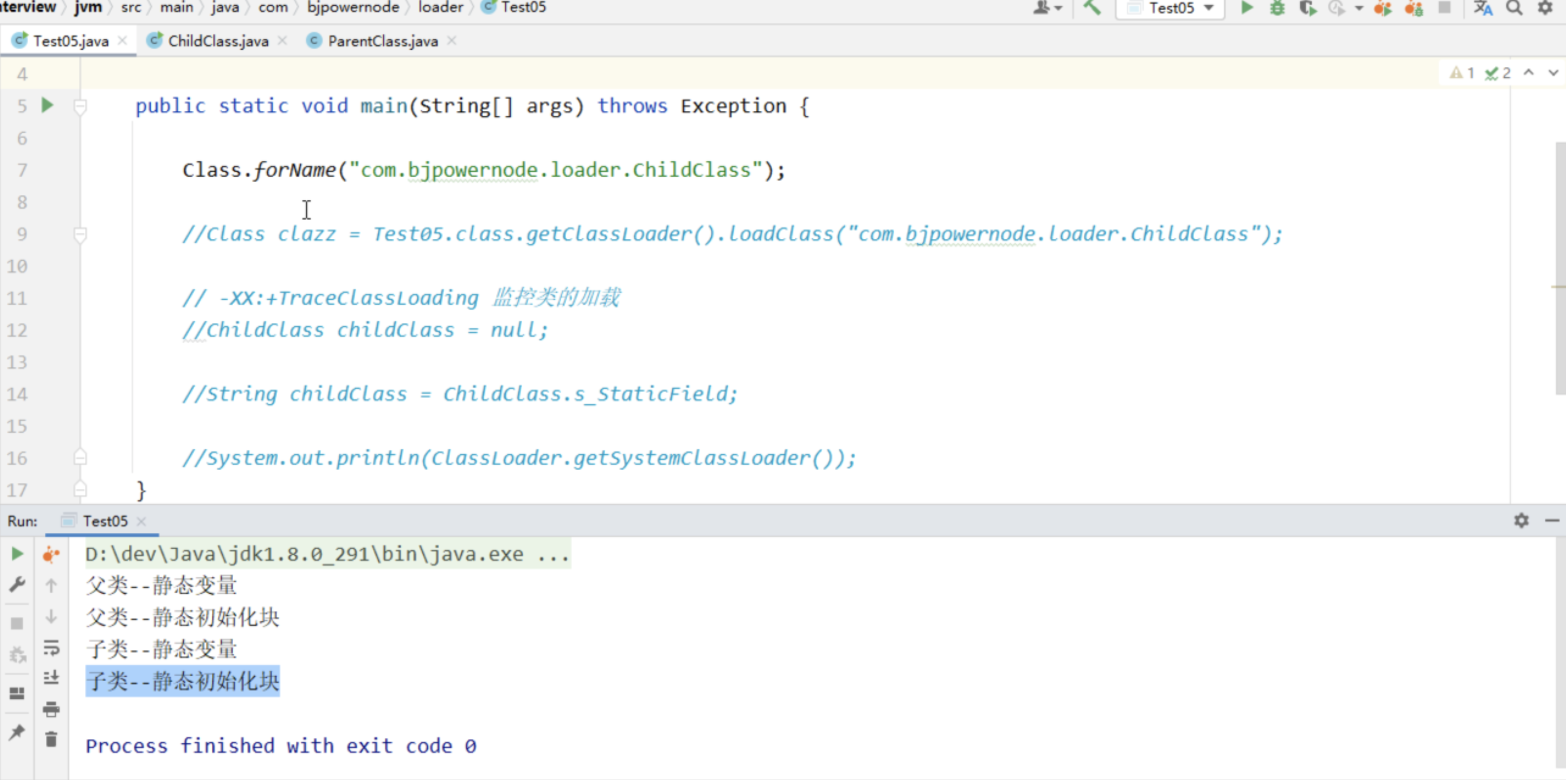This screenshot has width=1566, height=780.
Task: Click the Test05 breadcrumb with class icon
Action: [x=514, y=8]
